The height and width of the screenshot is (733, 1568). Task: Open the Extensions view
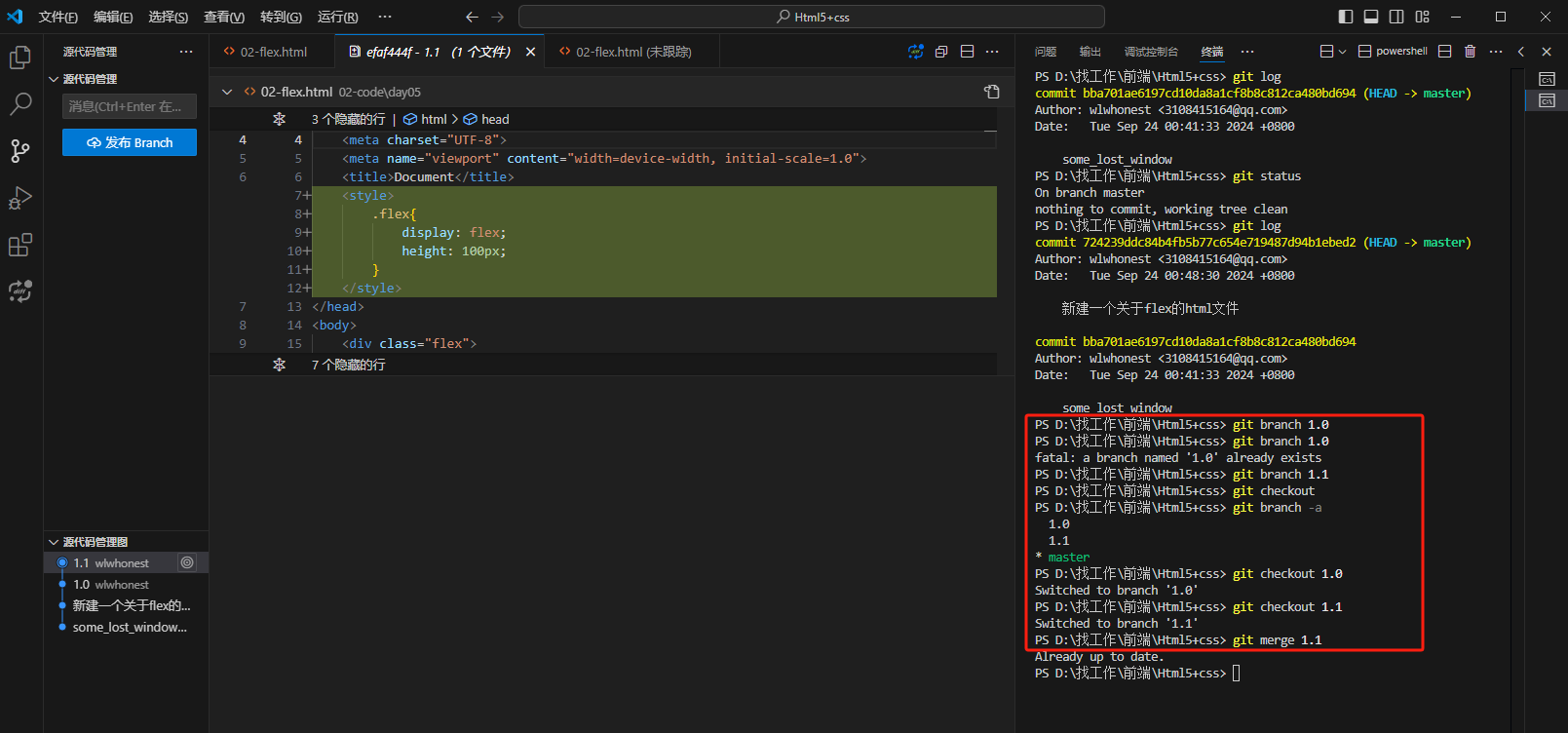point(20,245)
